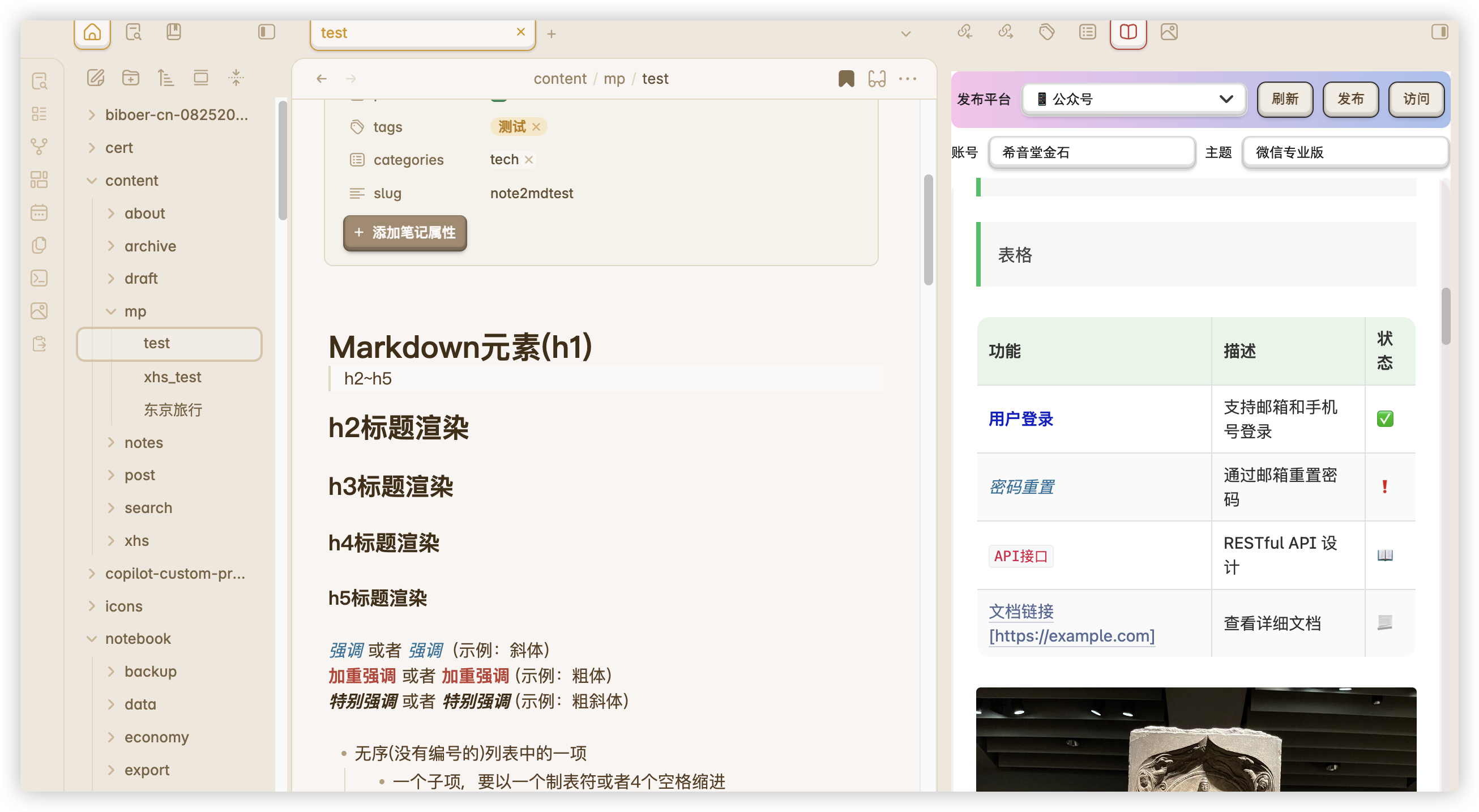Open the calendar icon in ribbon
The image size is (1479, 812).
point(39,212)
